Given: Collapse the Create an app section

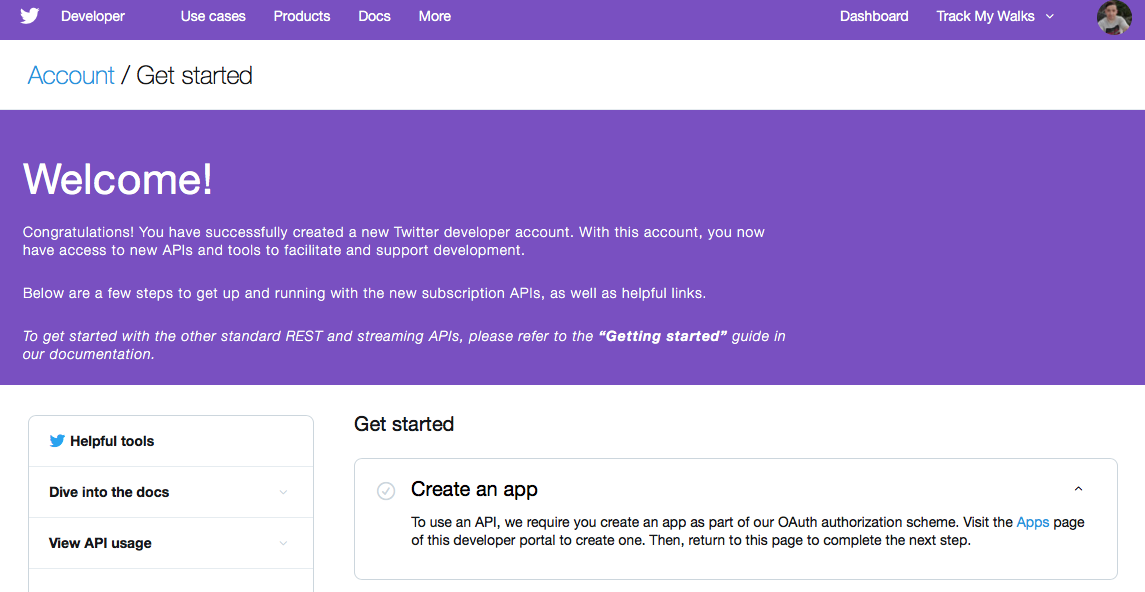Looking at the screenshot, I should click(1078, 489).
